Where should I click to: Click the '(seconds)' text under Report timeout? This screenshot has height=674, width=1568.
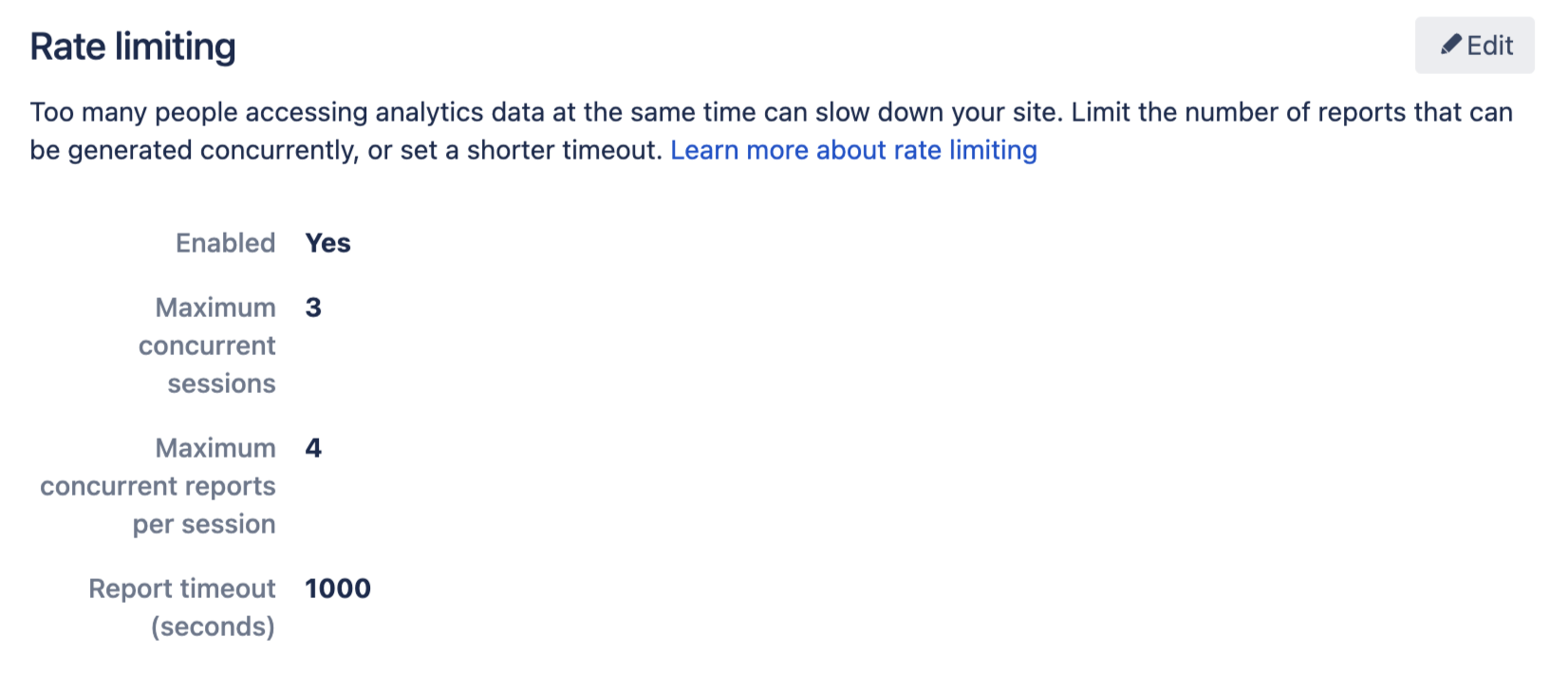point(214,627)
